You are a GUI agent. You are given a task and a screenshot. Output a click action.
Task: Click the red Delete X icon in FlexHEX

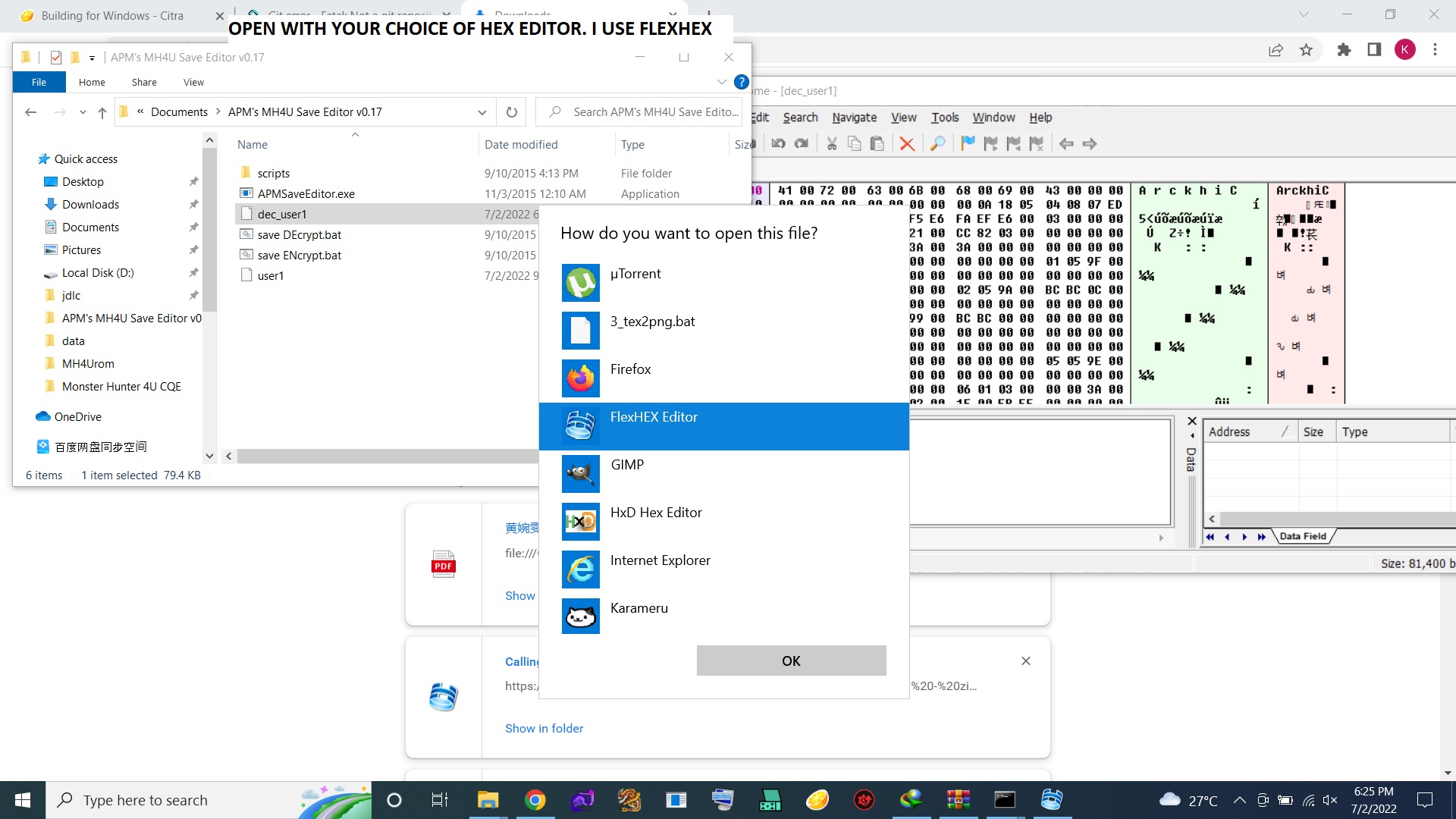907,143
